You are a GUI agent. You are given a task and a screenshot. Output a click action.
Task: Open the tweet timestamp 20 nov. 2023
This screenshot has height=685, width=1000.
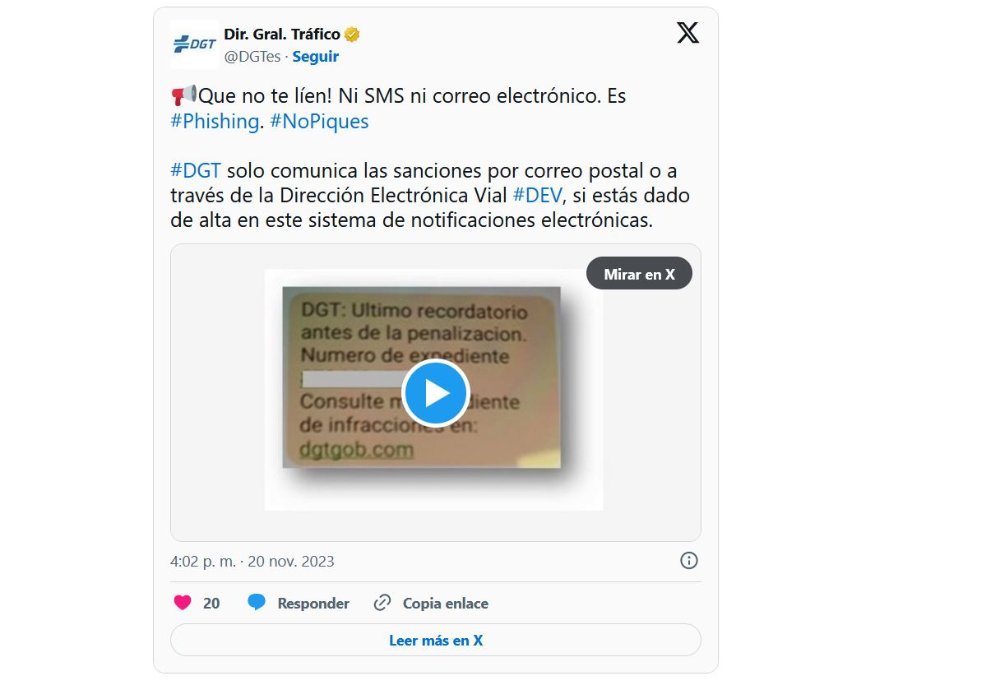[x=291, y=561]
